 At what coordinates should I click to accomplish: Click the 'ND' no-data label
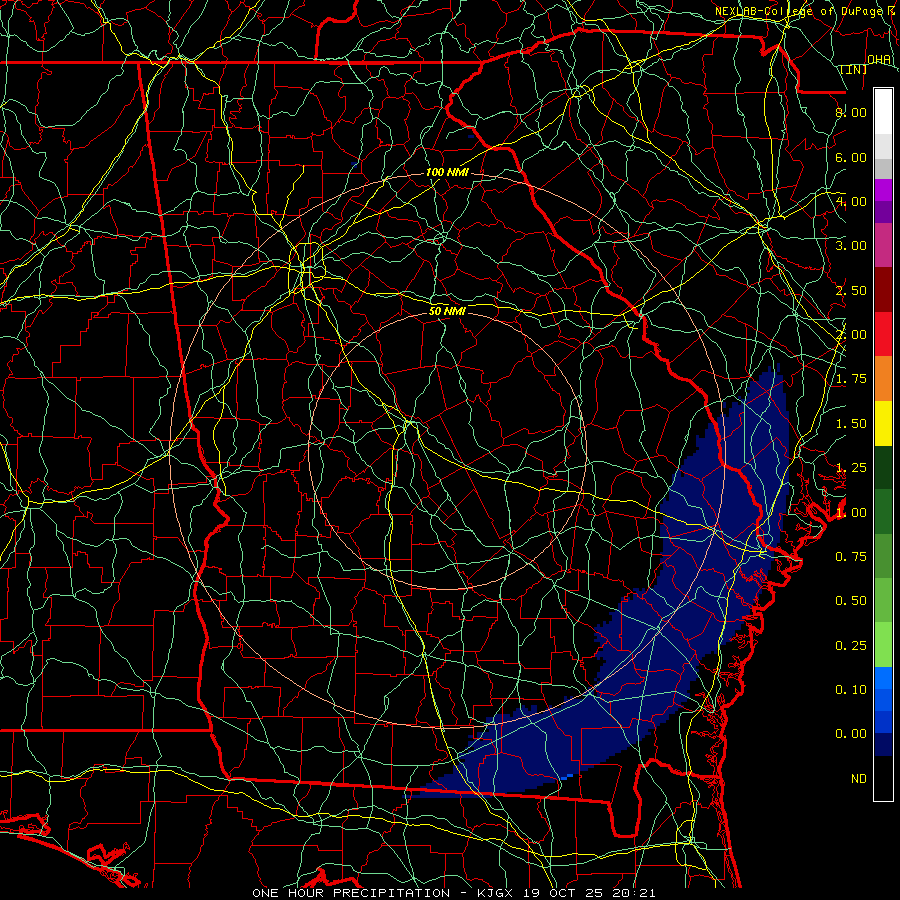[x=859, y=779]
